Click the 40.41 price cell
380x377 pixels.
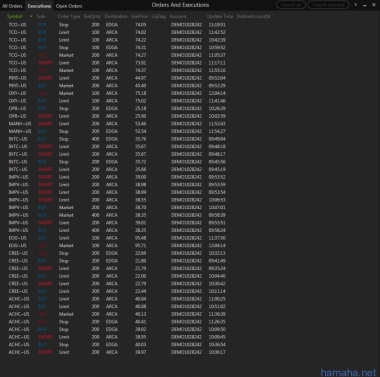click(140, 322)
